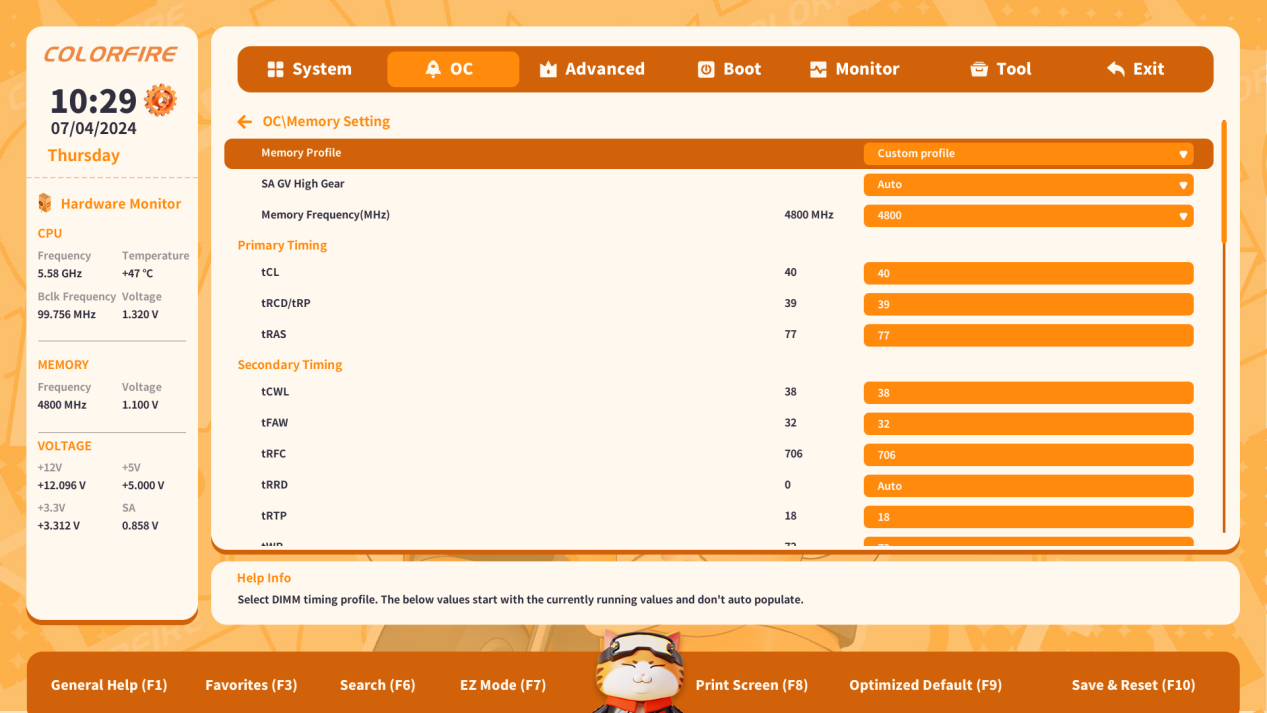
Task: Open the Advanced tab
Action: [592, 69]
